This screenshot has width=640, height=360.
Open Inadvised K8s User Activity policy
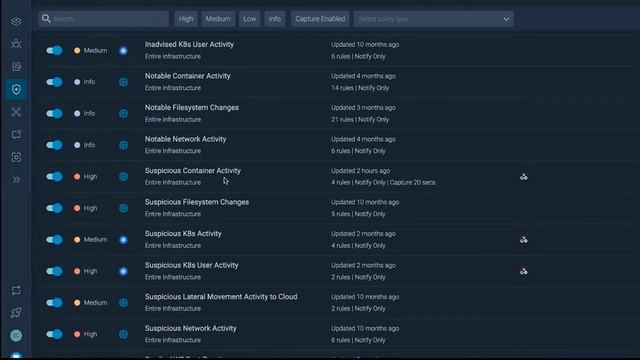189,44
